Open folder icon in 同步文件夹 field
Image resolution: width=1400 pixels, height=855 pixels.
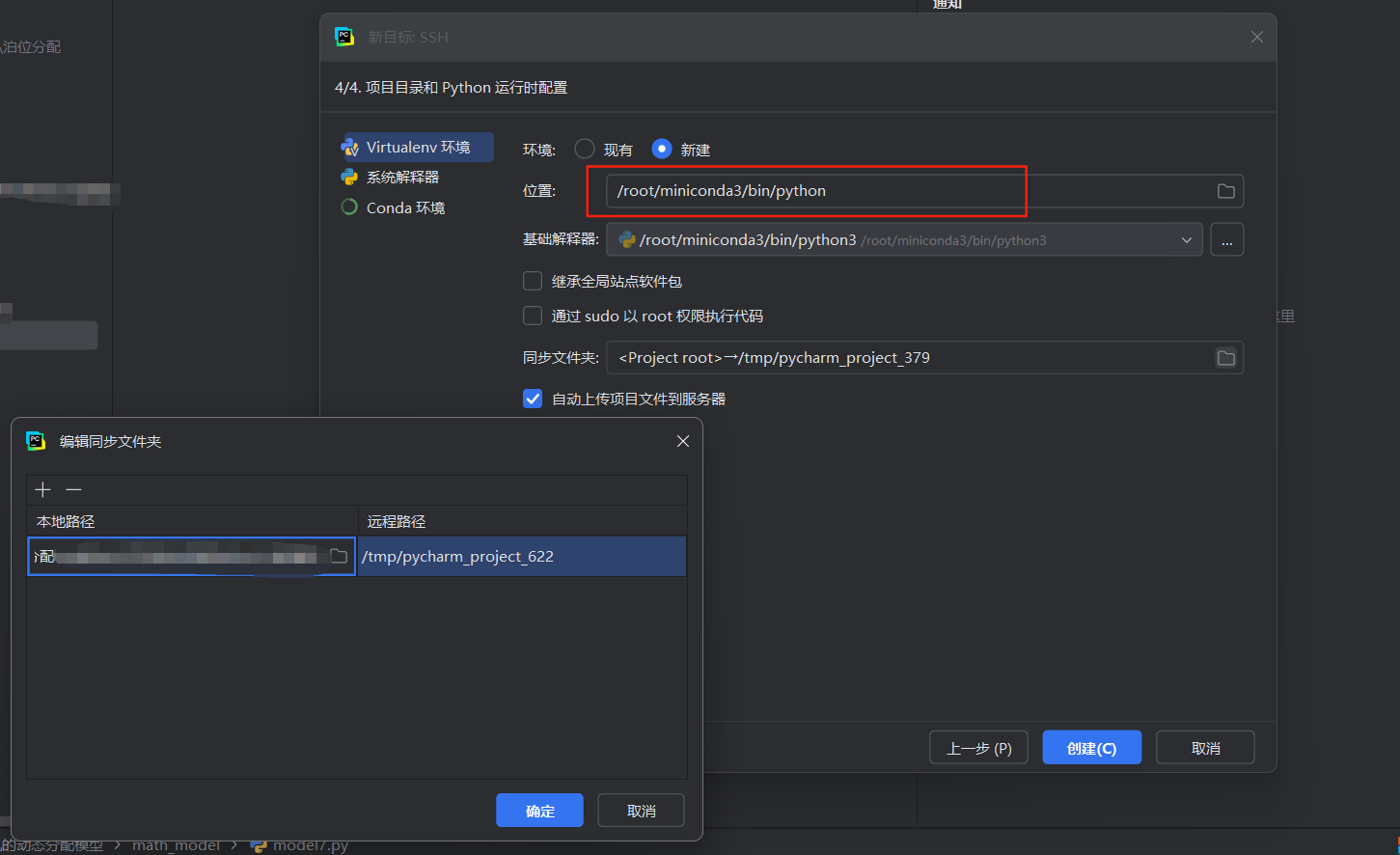[x=1225, y=358]
